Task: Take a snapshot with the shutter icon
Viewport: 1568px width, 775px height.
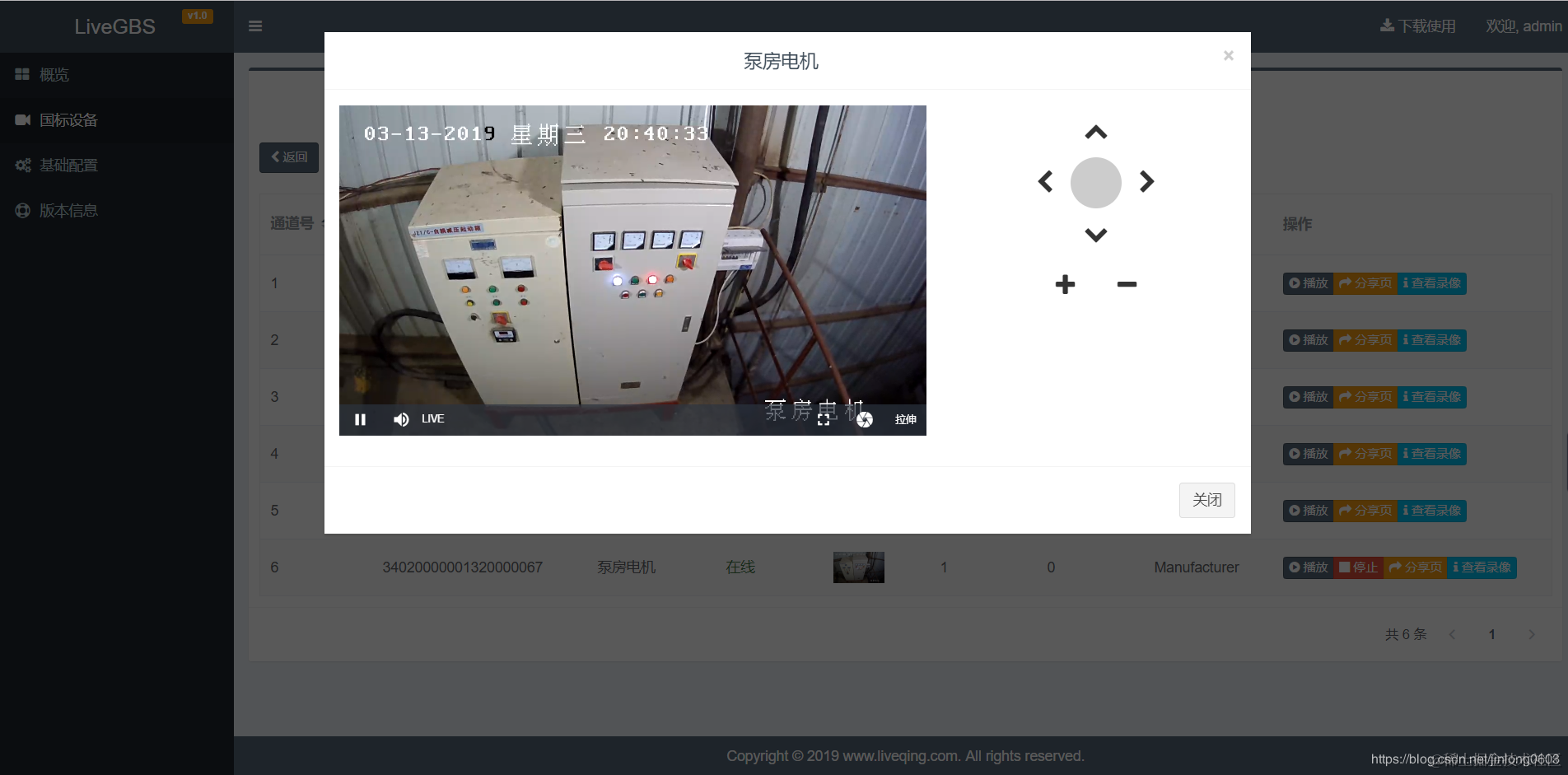Action: click(x=864, y=419)
